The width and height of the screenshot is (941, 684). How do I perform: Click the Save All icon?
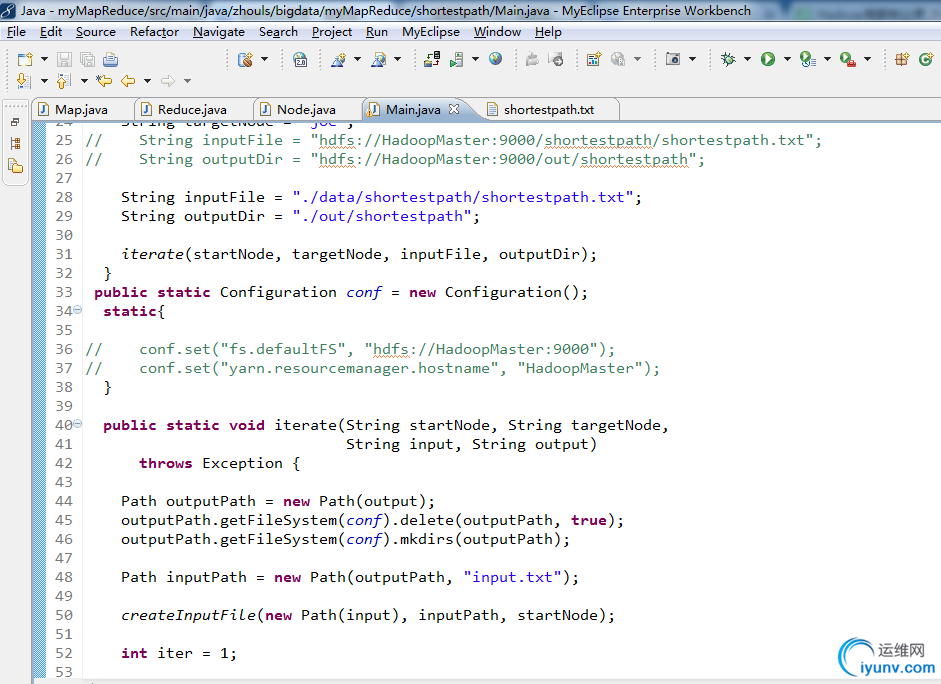88,59
